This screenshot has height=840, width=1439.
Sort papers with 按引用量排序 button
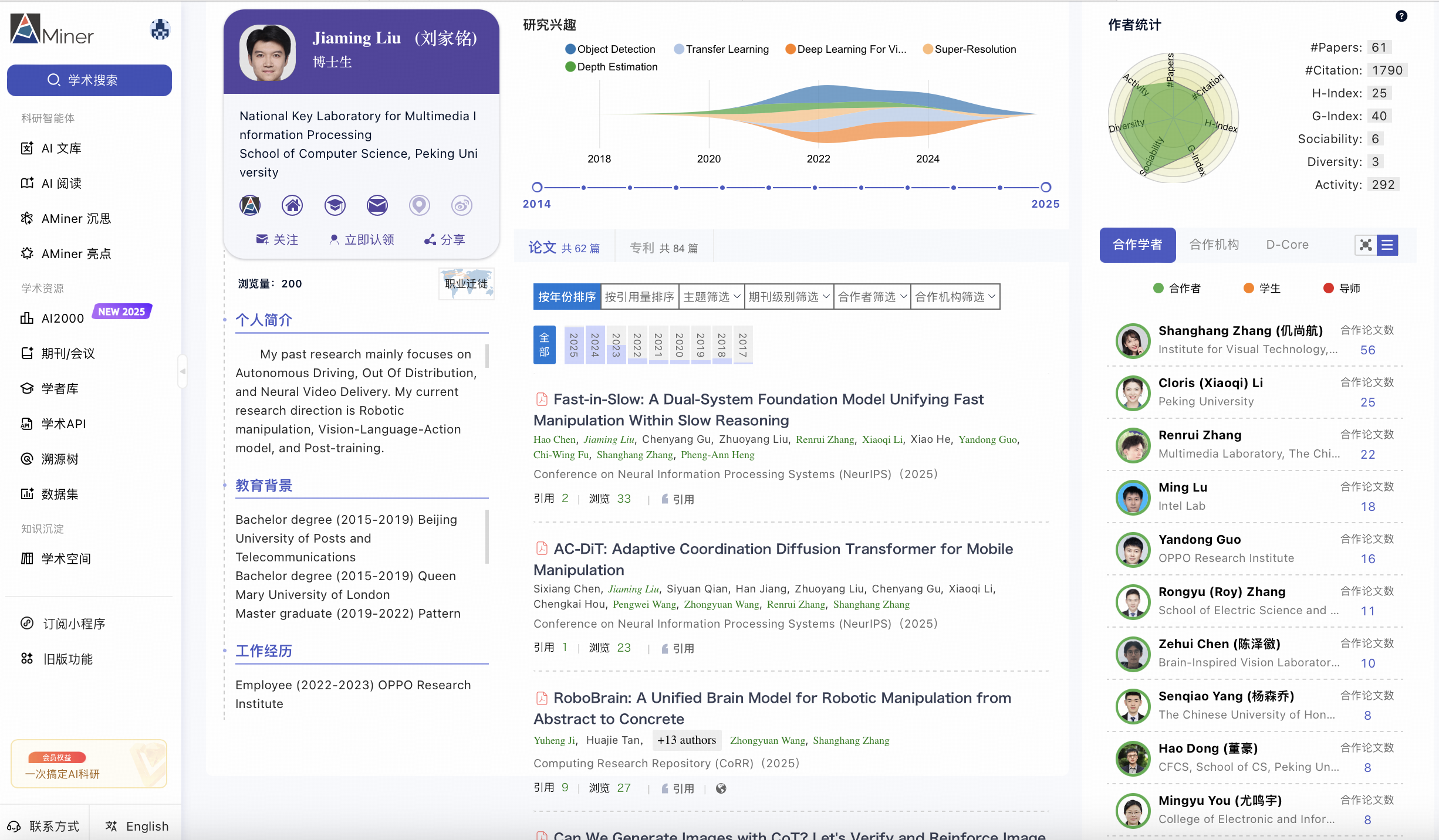point(639,297)
